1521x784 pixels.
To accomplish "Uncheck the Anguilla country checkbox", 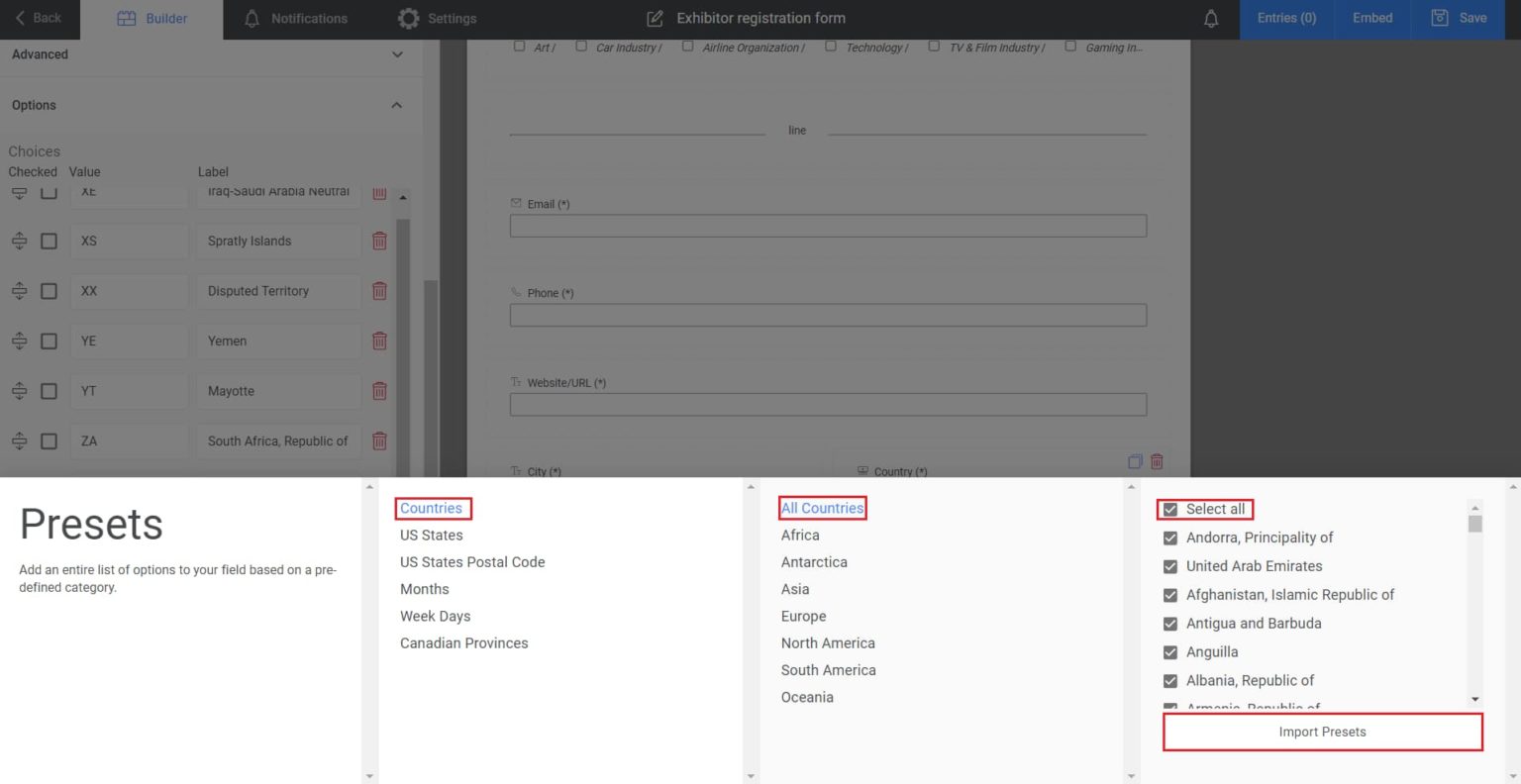I will [1169, 651].
